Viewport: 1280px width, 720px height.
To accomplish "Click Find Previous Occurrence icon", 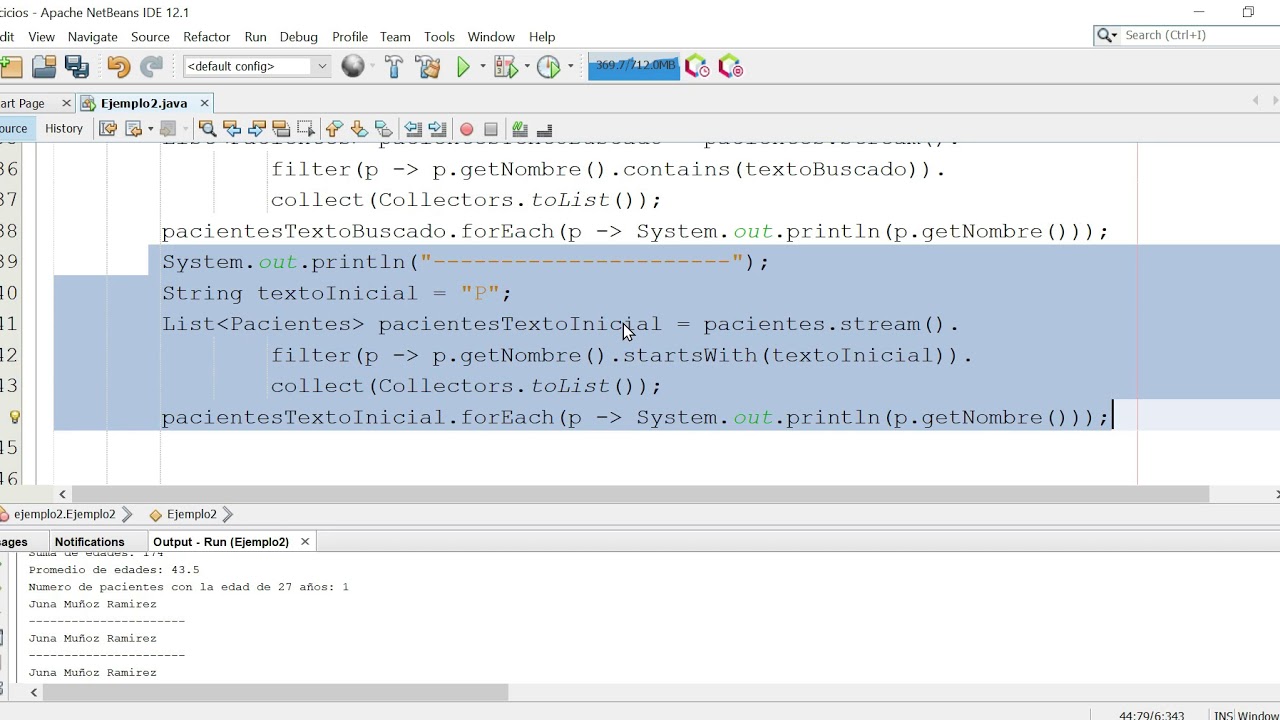I will [232, 129].
